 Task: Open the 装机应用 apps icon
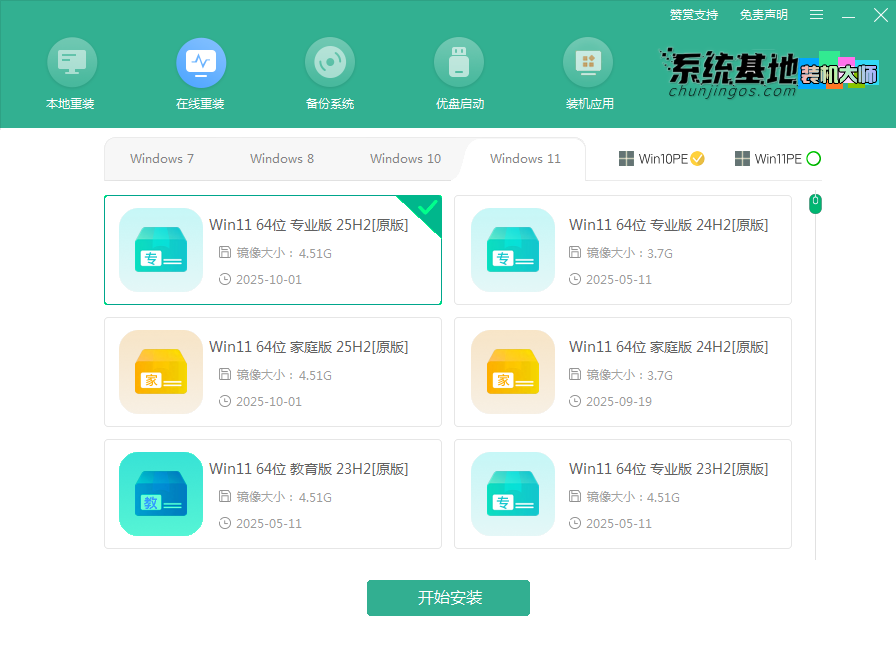point(588,64)
